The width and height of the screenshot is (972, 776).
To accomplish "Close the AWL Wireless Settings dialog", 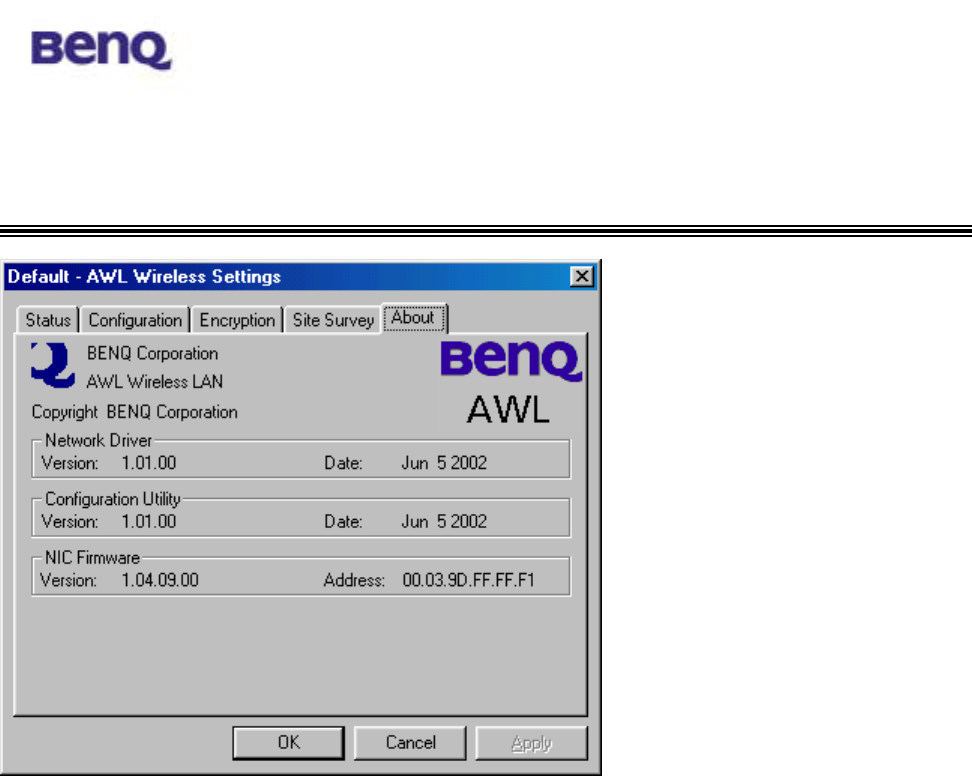I will (581, 276).
